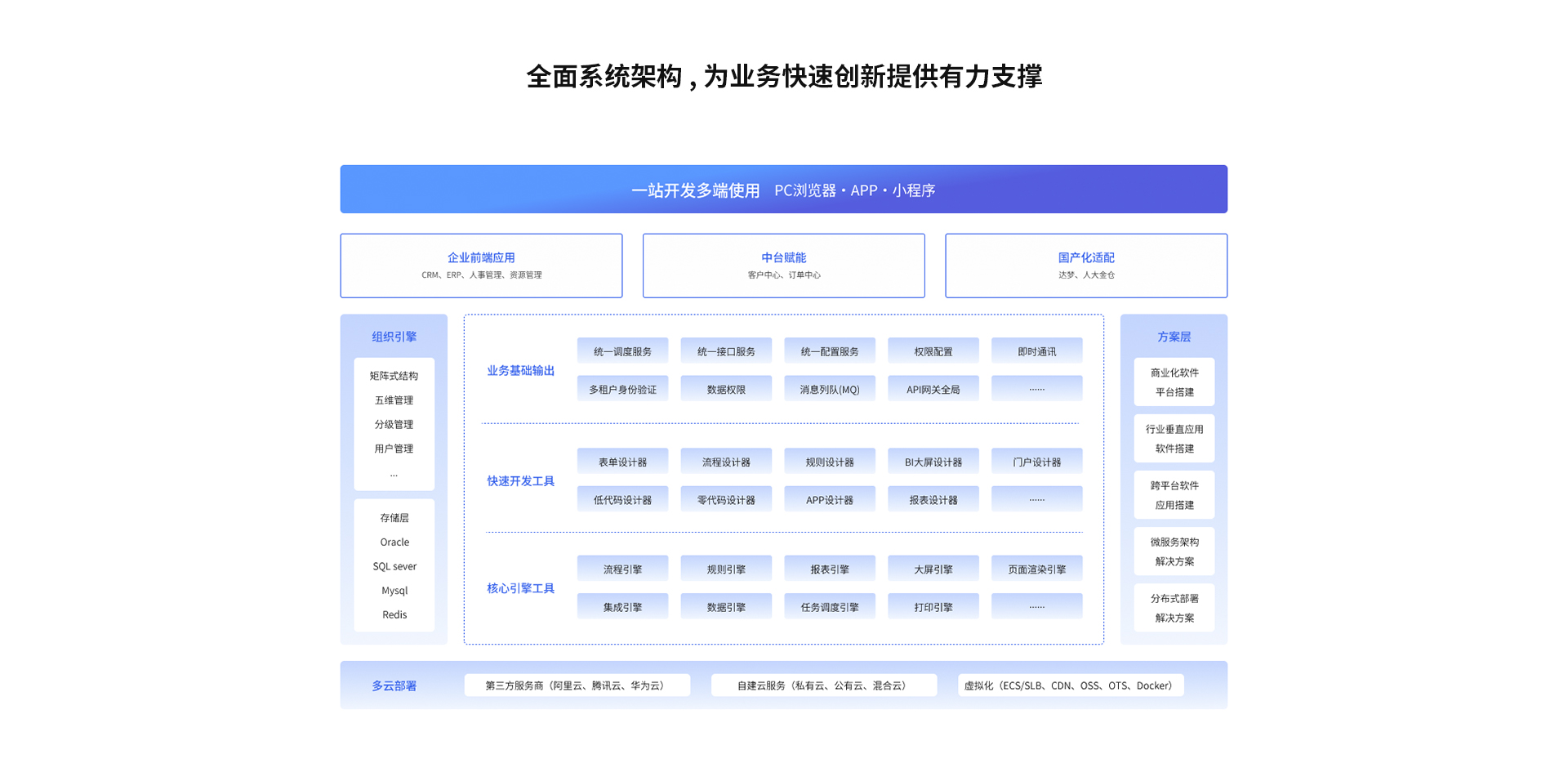The height and width of the screenshot is (768, 1568).
Task: Click 统一配置服务 box
Action: coord(830,351)
